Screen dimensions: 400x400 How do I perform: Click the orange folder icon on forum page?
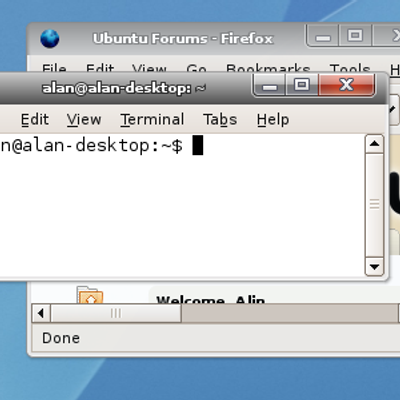89,295
